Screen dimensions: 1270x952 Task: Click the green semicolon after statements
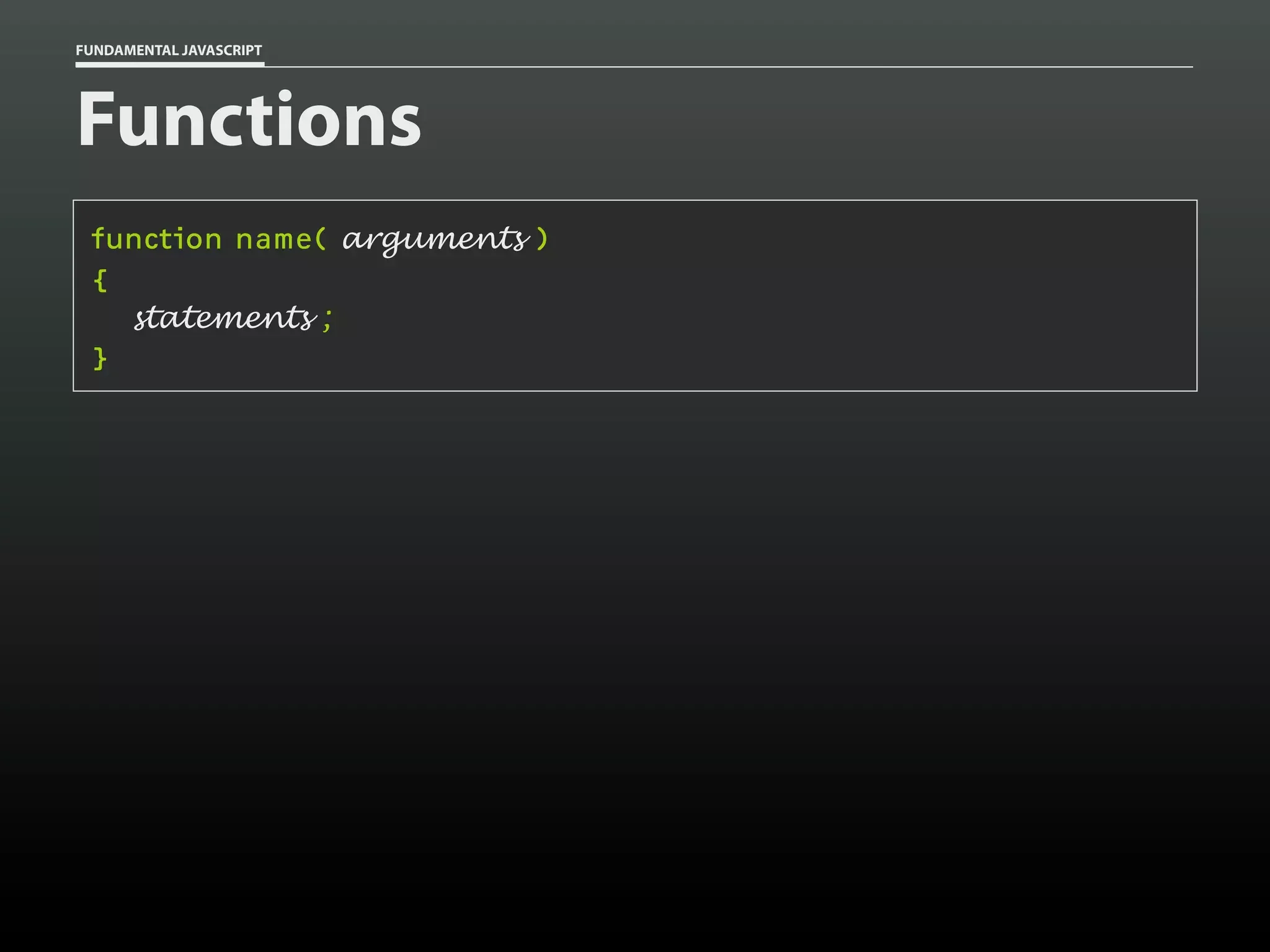(x=327, y=320)
